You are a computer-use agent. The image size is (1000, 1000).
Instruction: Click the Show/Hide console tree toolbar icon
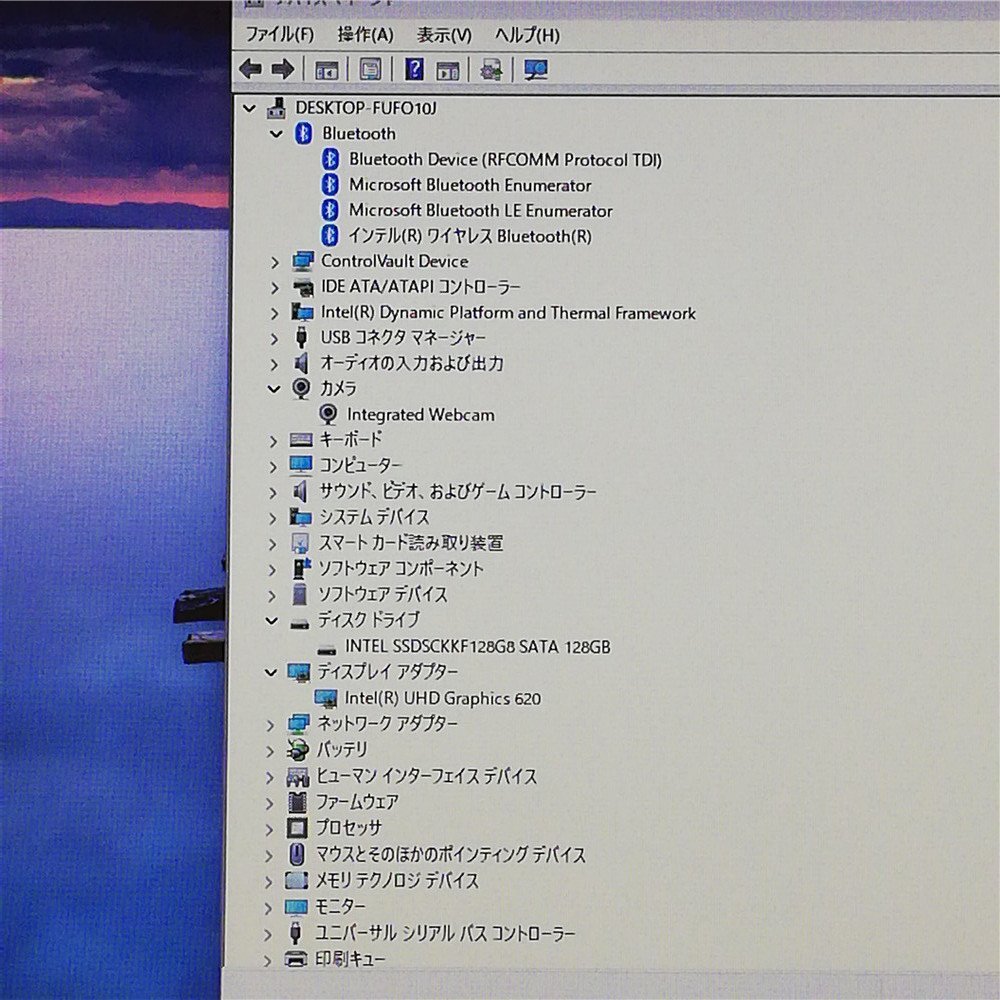326,68
